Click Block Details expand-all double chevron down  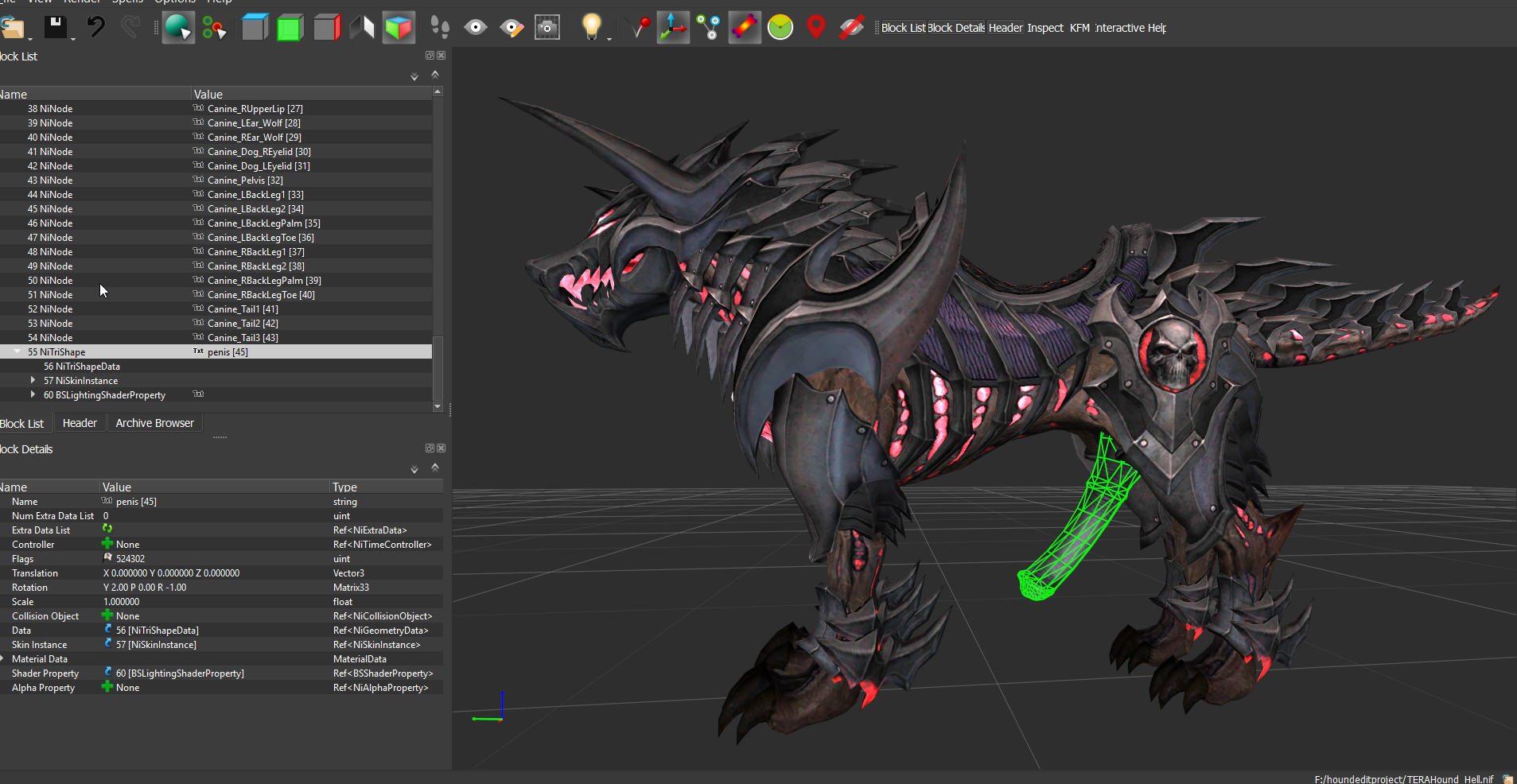414,469
